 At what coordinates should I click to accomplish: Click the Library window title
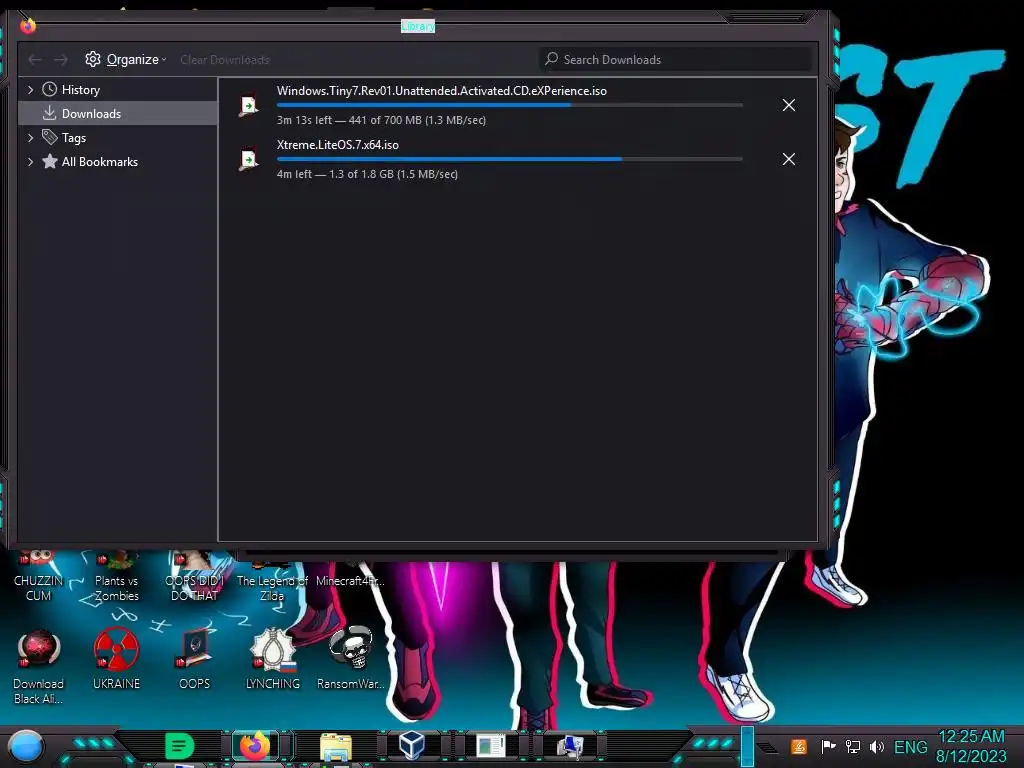pyautogui.click(x=418, y=26)
